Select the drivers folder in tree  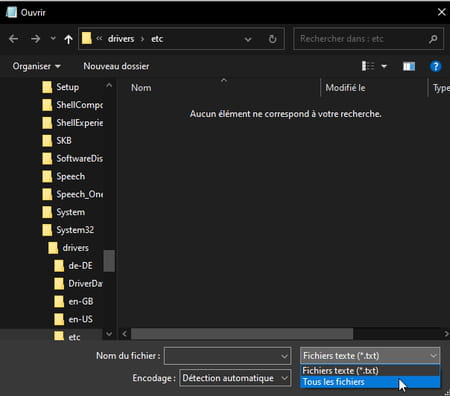[x=69, y=248]
